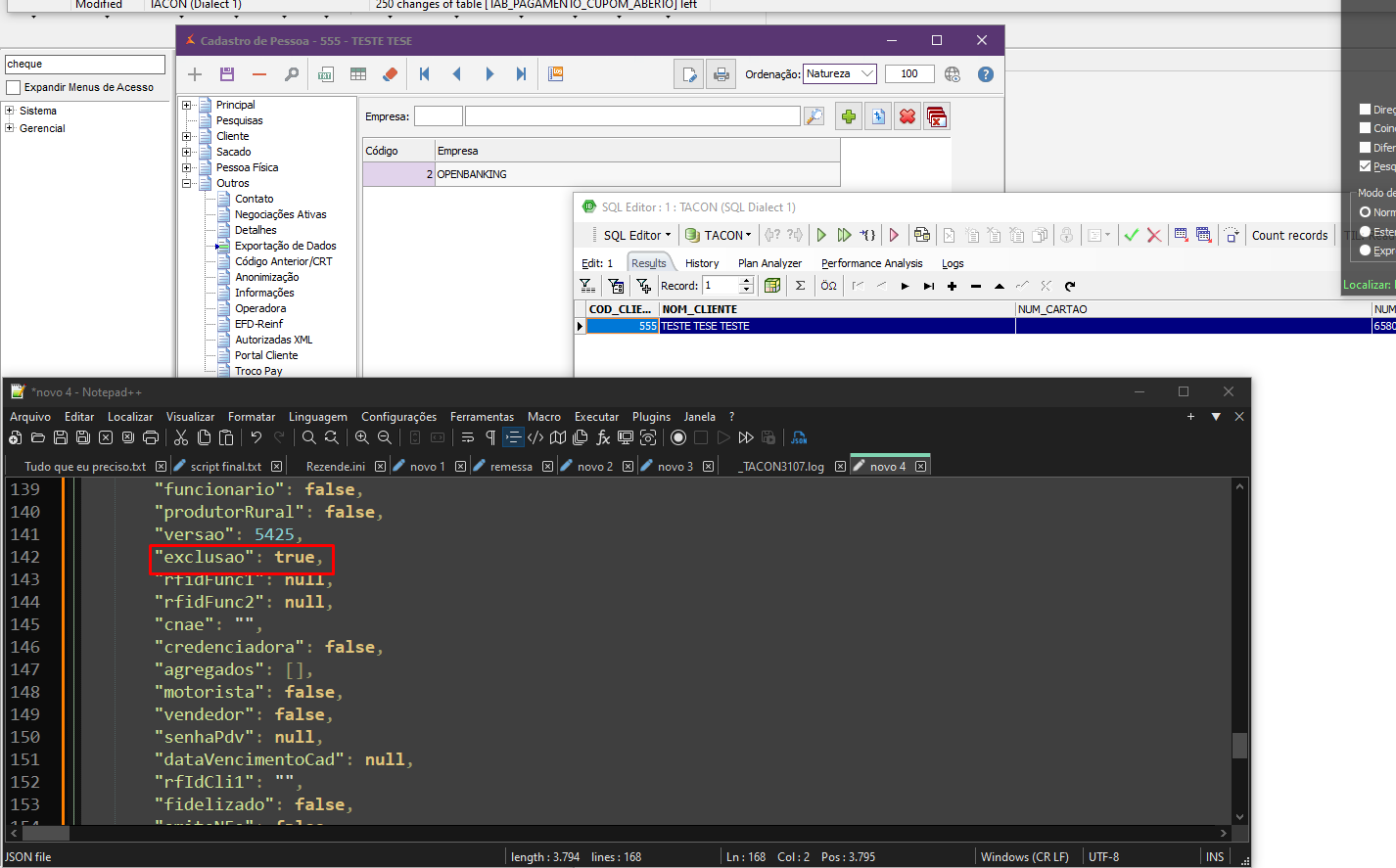Toggle the checked Pesq checkbox at right
Image resolution: width=1396 pixels, height=868 pixels.
click(1366, 166)
